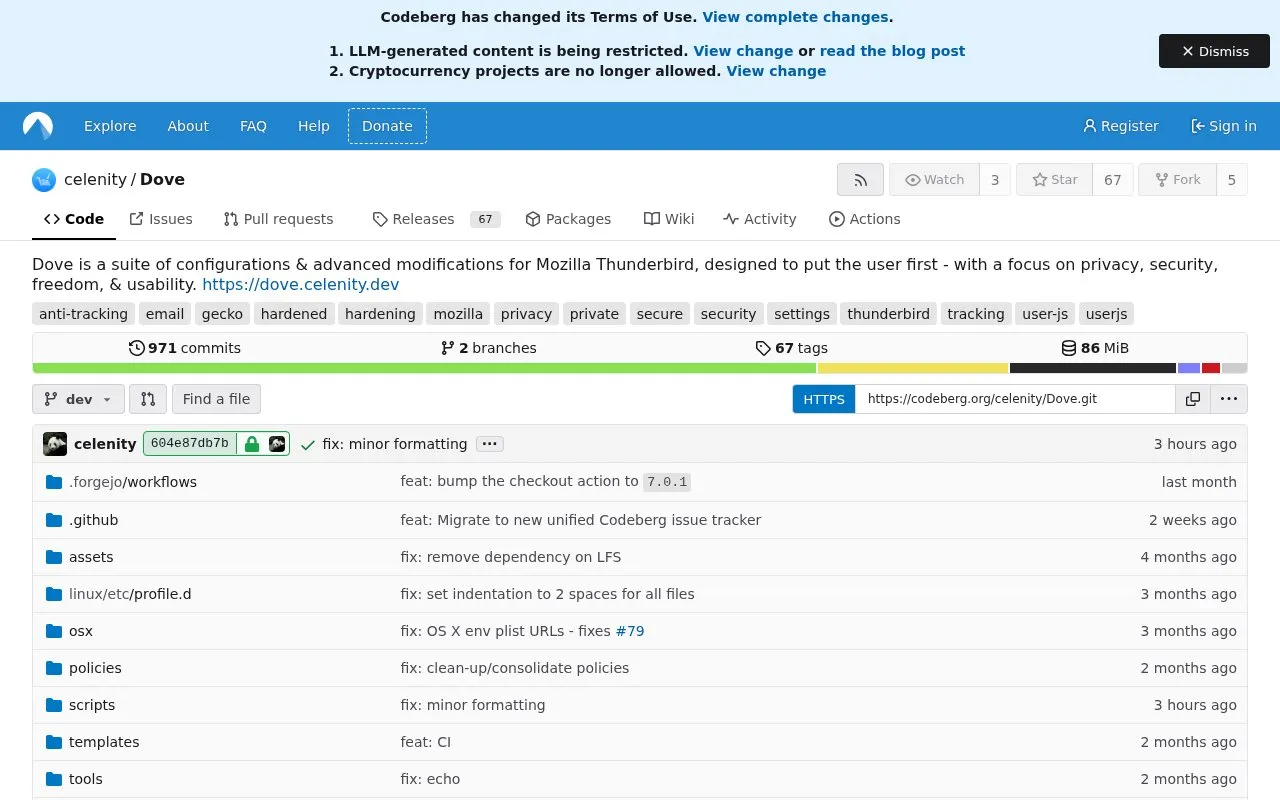Image resolution: width=1280 pixels, height=800 pixels.
Task: Open the policies folder
Action: [95, 668]
